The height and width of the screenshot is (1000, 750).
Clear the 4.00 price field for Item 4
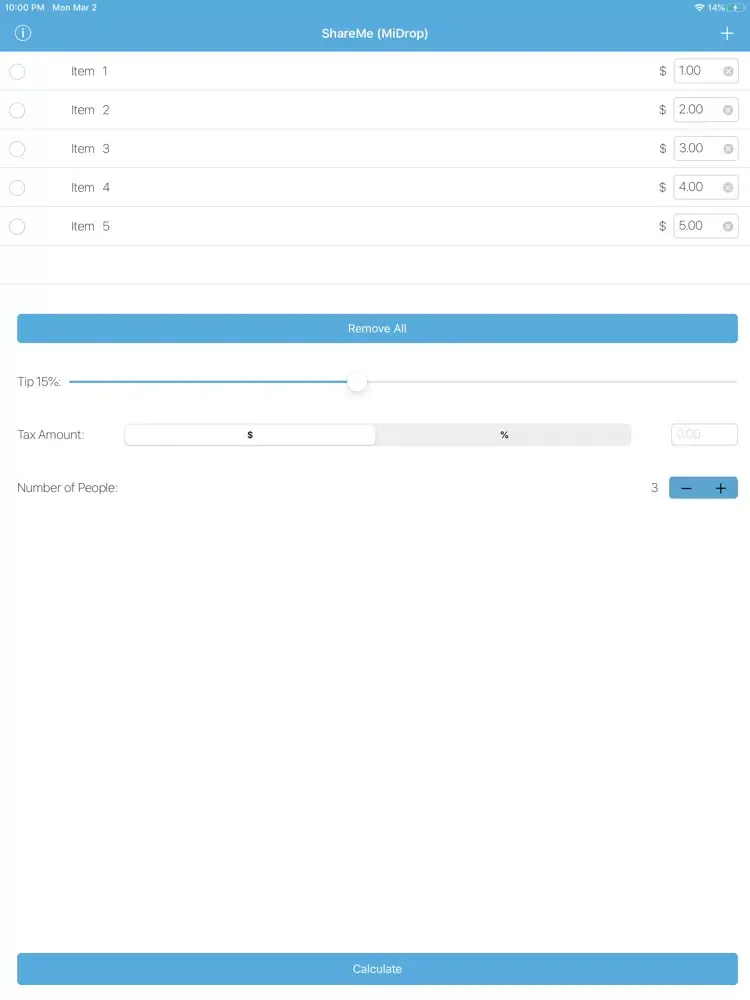pyautogui.click(x=728, y=188)
